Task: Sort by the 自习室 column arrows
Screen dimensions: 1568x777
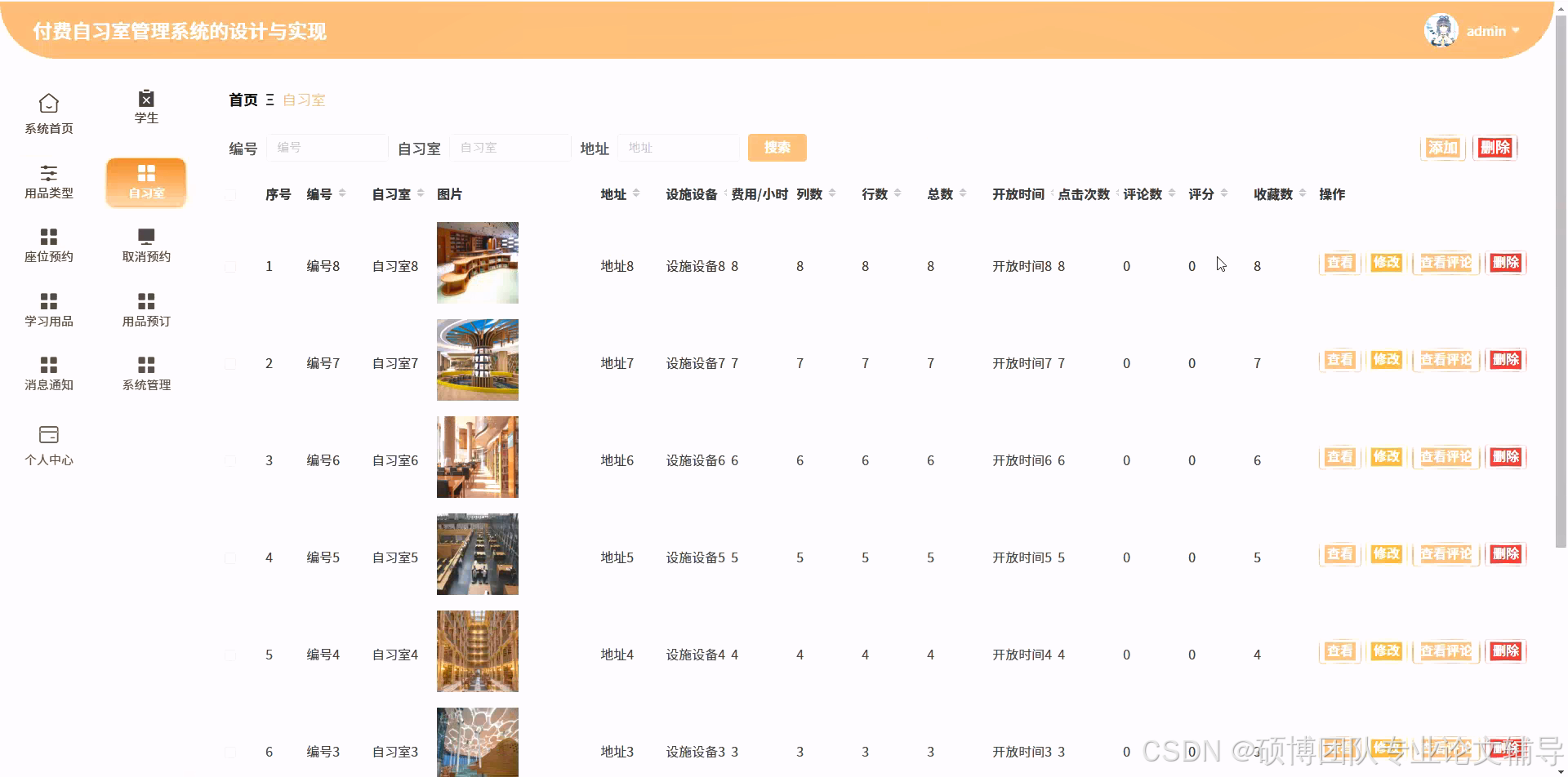Action: 421,193
